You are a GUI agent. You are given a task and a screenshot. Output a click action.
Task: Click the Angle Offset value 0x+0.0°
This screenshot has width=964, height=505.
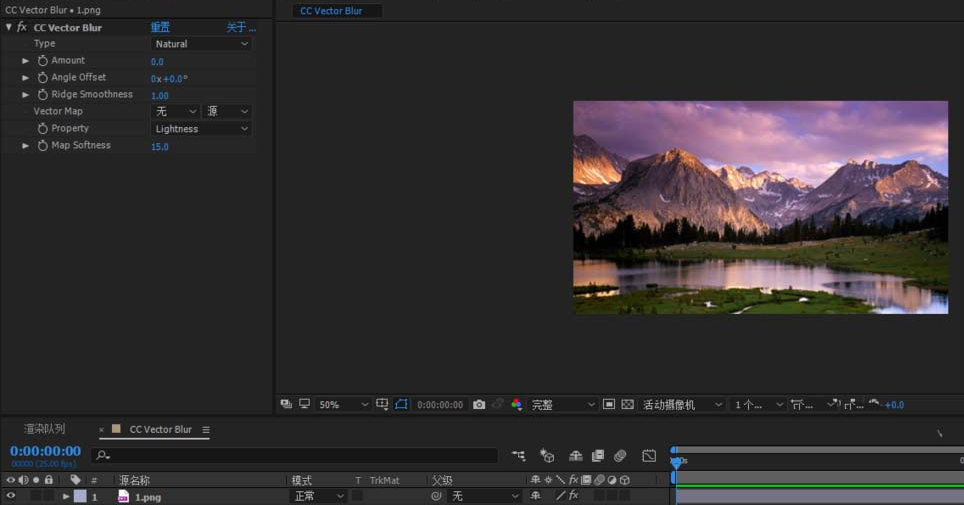click(169, 79)
